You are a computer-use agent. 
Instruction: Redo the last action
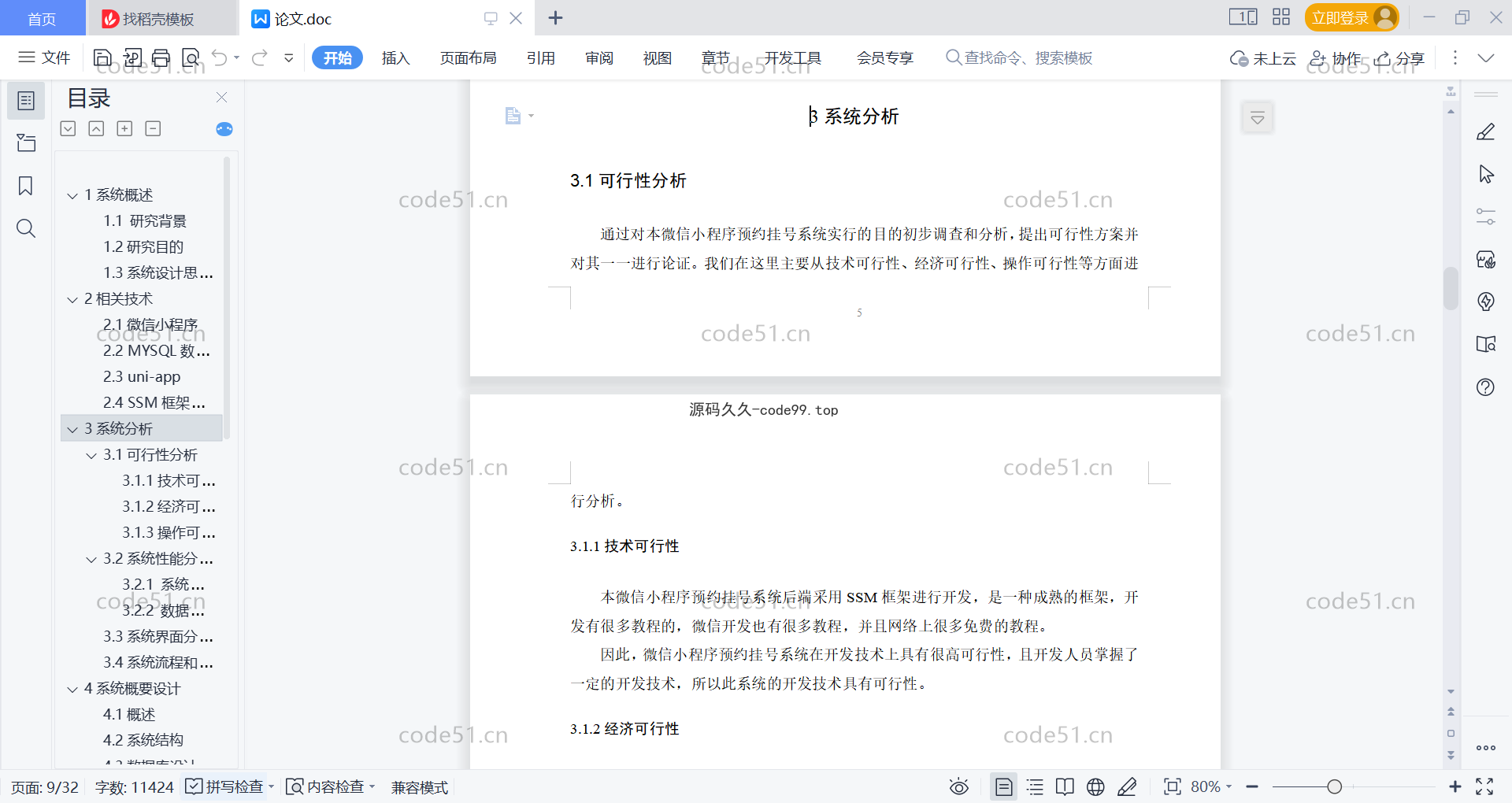260,57
